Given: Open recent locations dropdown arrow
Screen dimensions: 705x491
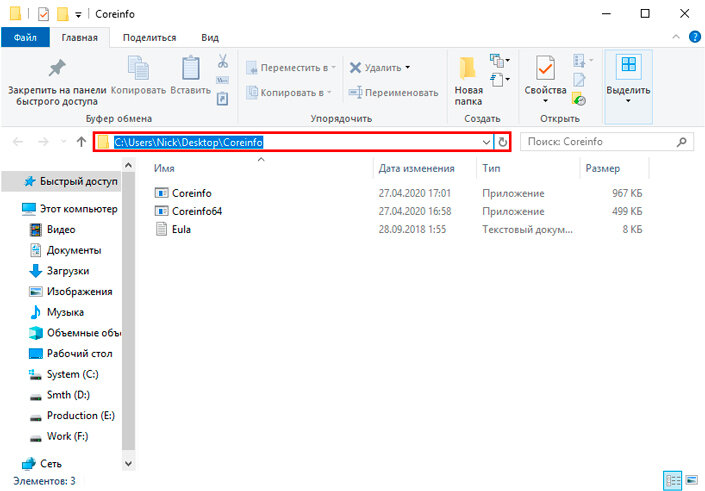Looking at the screenshot, I should click(x=63, y=142).
